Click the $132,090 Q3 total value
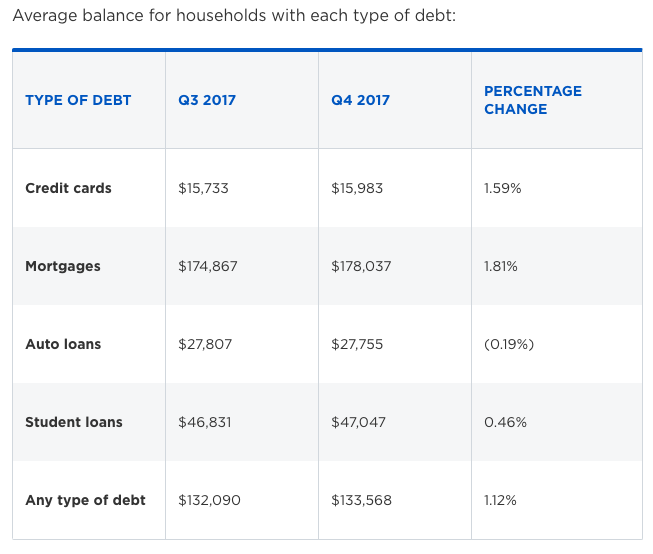The height and width of the screenshot is (554, 653). pos(209,500)
